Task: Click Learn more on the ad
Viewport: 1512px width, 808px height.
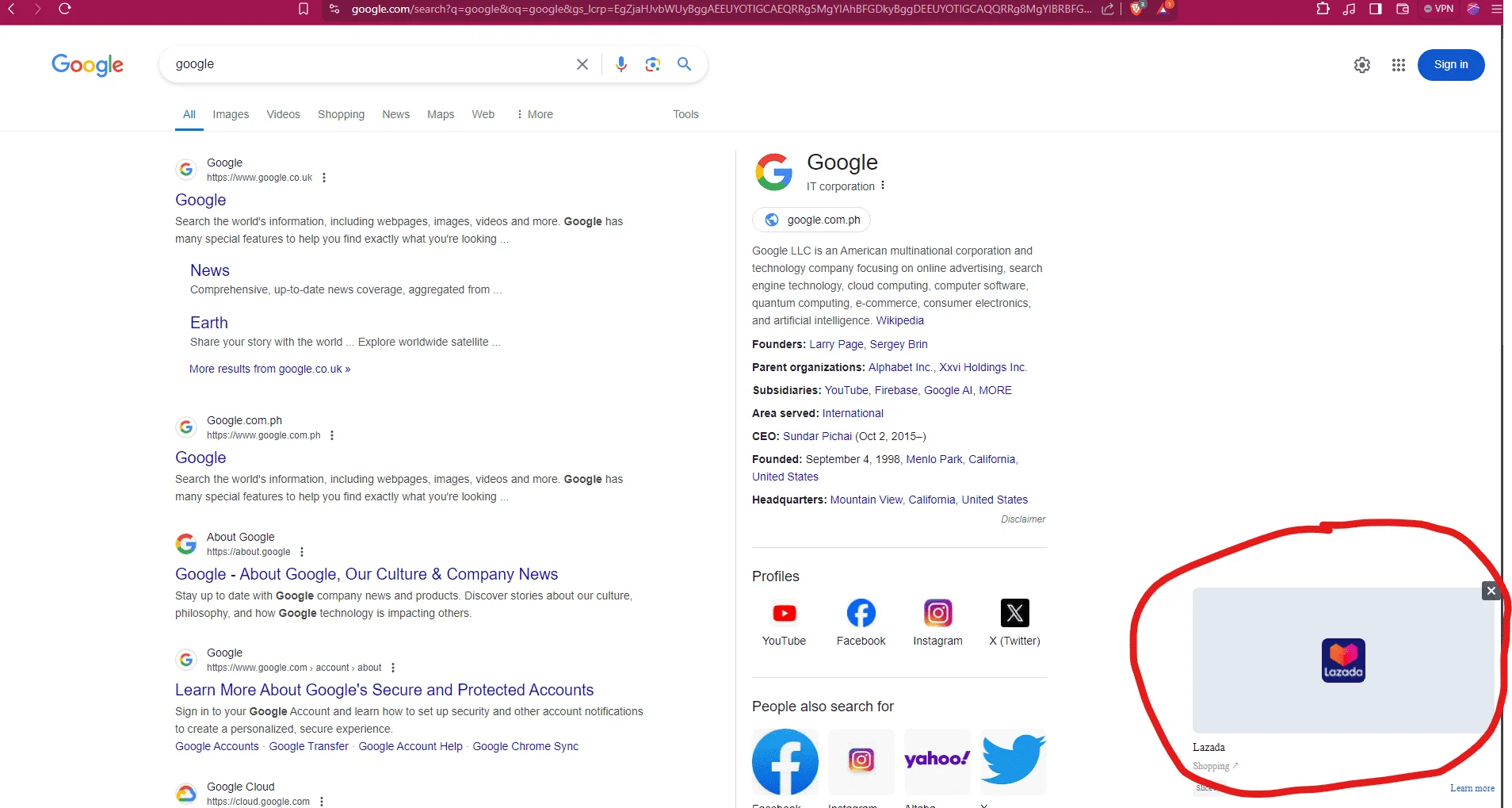Action: (x=1472, y=788)
